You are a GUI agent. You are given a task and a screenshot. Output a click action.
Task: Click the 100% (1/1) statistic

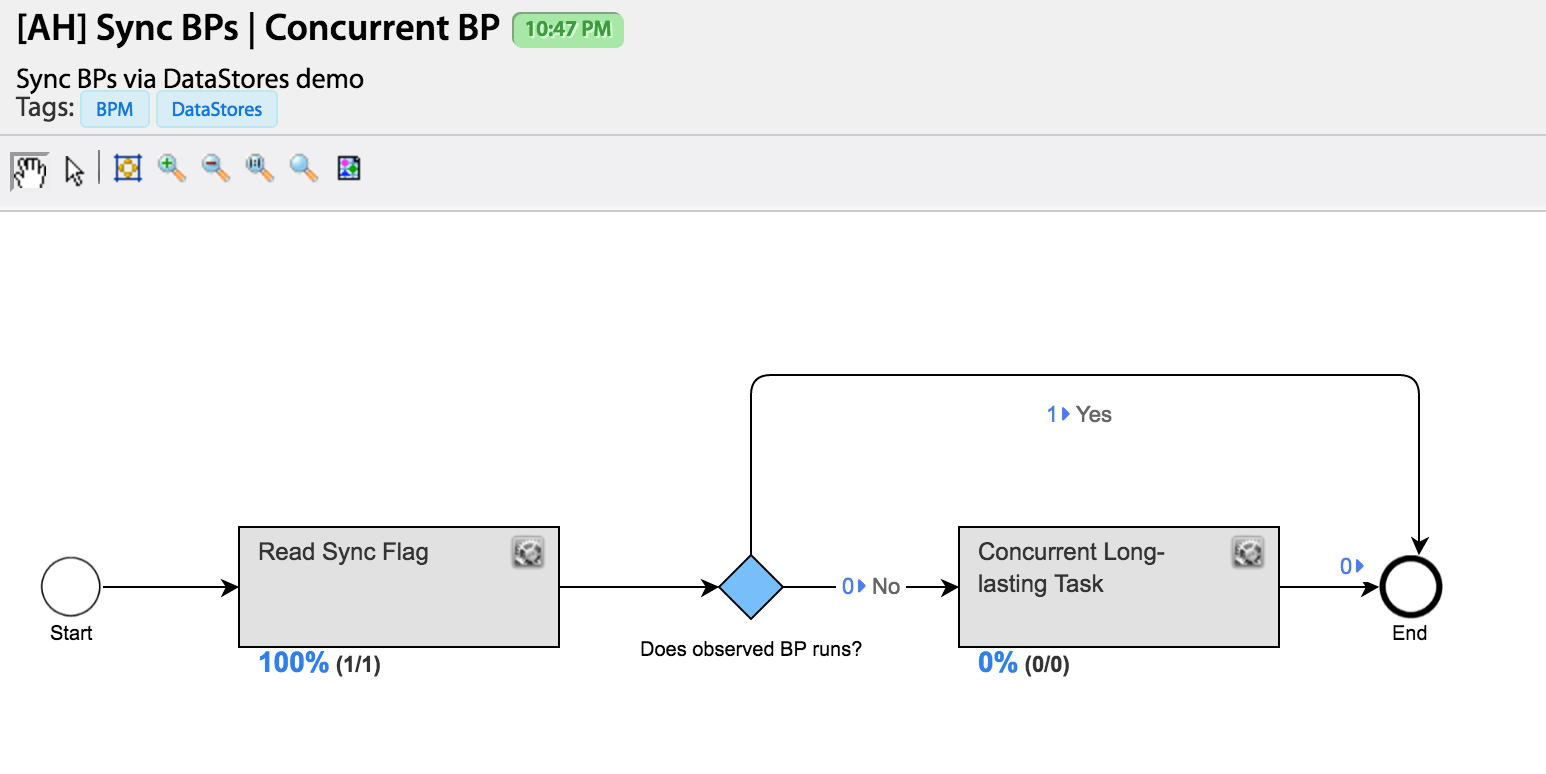[x=319, y=663]
